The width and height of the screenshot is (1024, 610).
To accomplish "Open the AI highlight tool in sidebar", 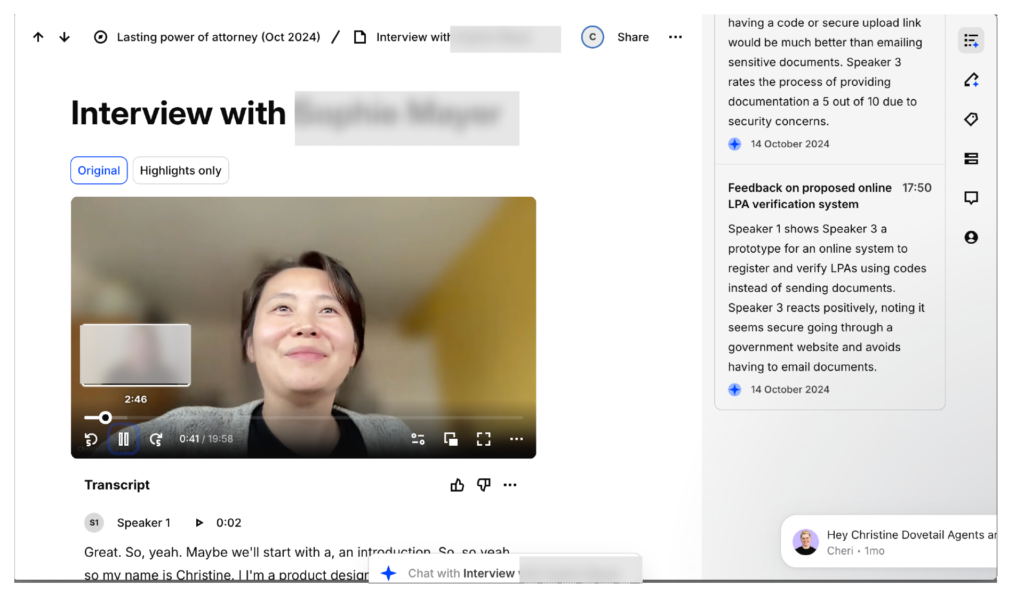I will 970,80.
